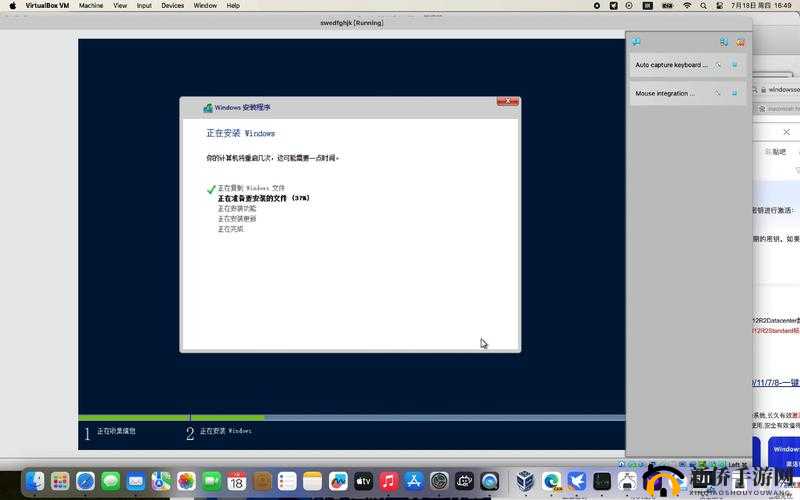Open the Apple menu
The width and height of the screenshot is (800, 500).
point(12,6)
